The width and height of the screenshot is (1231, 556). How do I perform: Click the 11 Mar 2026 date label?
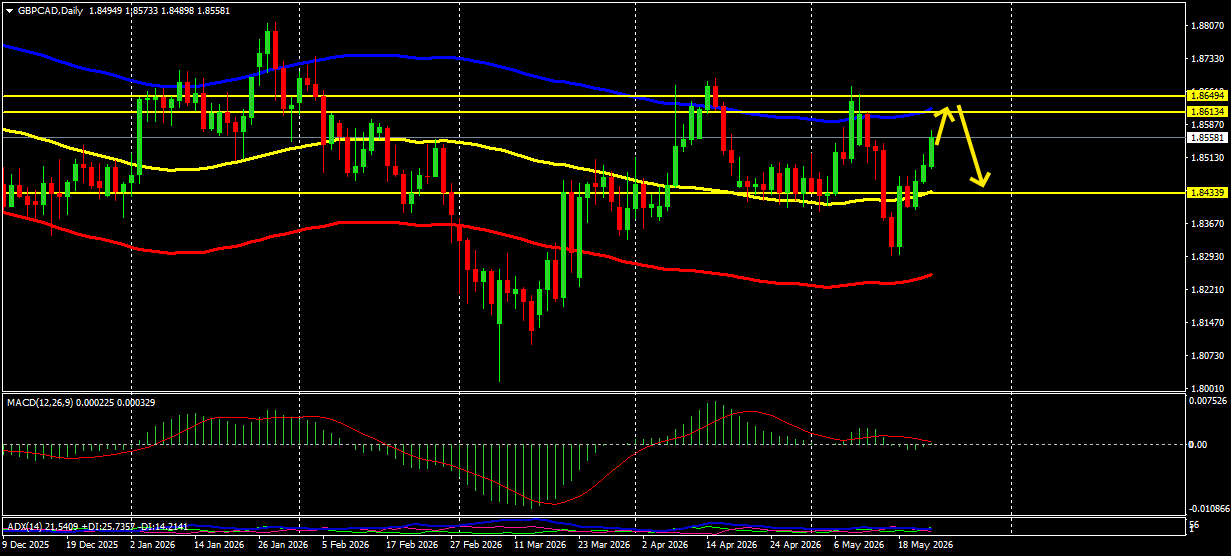tap(541, 546)
